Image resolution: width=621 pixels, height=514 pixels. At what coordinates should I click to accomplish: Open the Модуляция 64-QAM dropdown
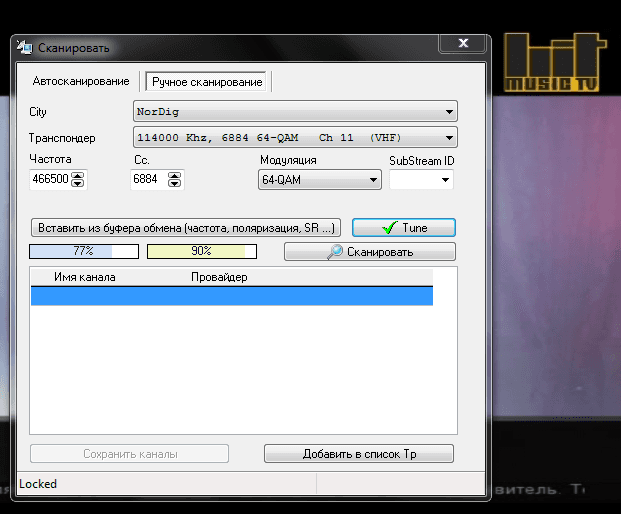click(x=320, y=180)
